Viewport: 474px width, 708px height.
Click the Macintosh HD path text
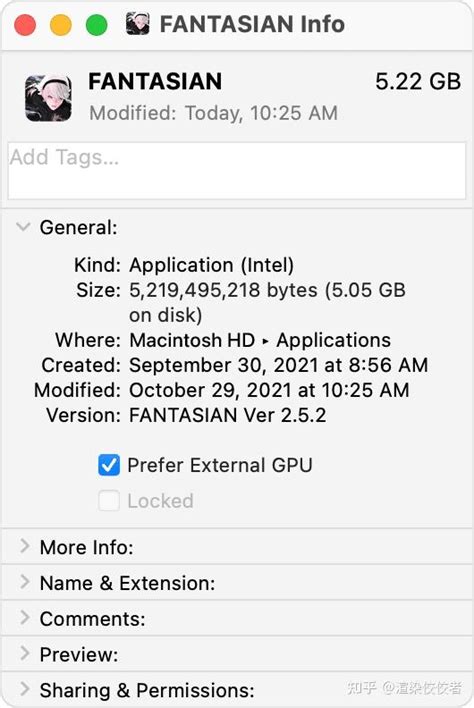[192, 340]
